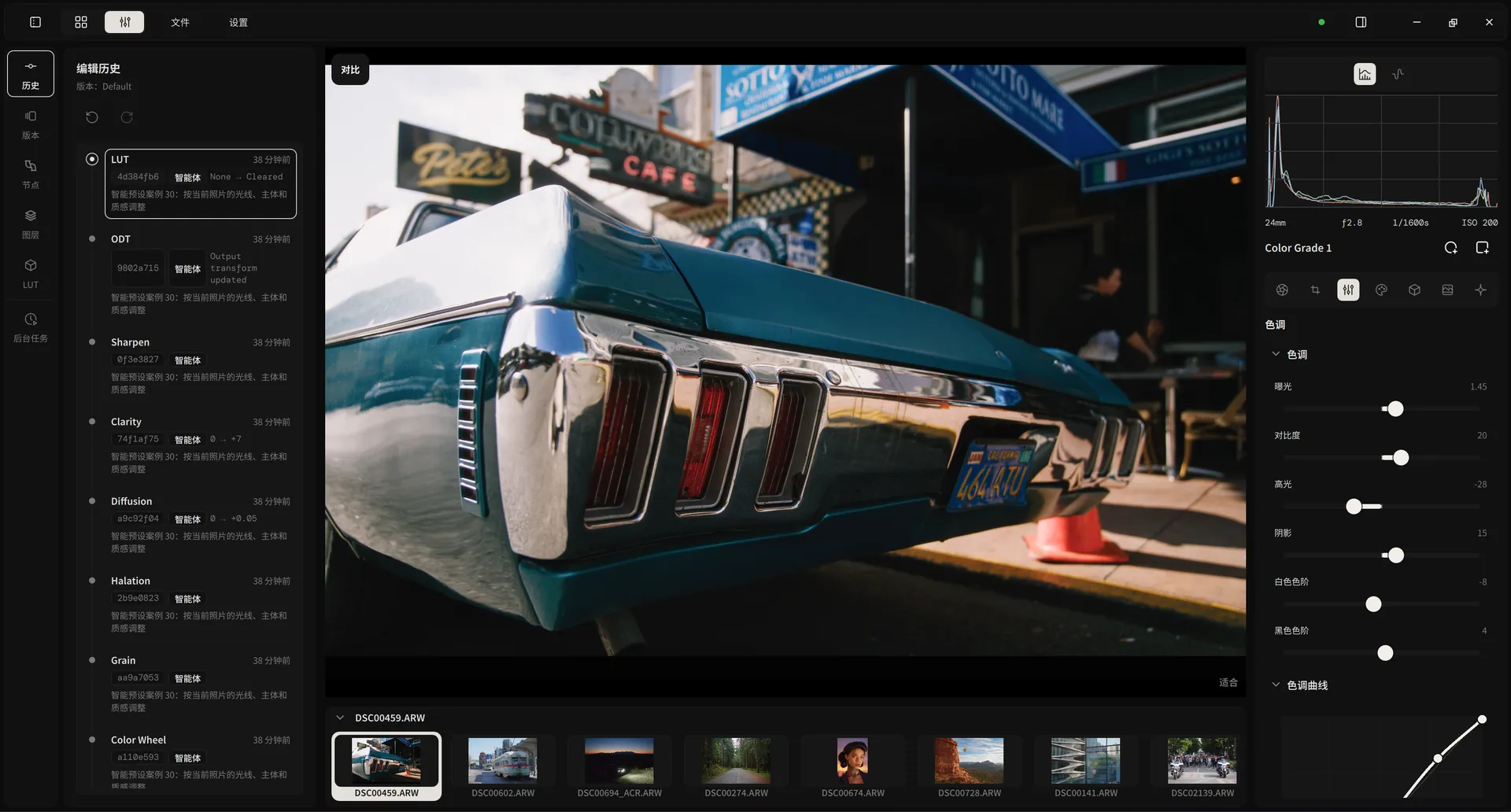Viewport: 1511px width, 812px height.
Task: Click the 曝光 exposure slider handle
Action: pos(1395,409)
